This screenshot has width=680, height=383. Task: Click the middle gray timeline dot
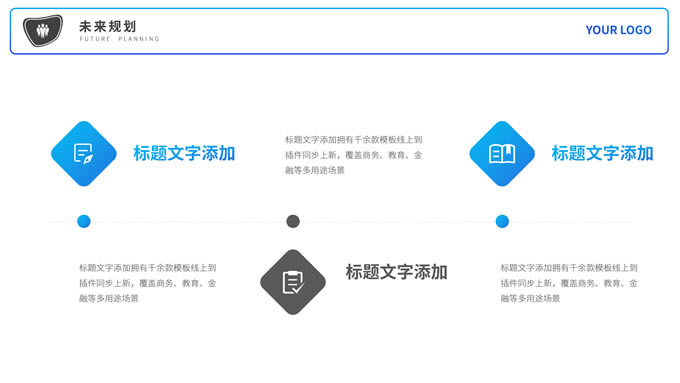coord(293,221)
